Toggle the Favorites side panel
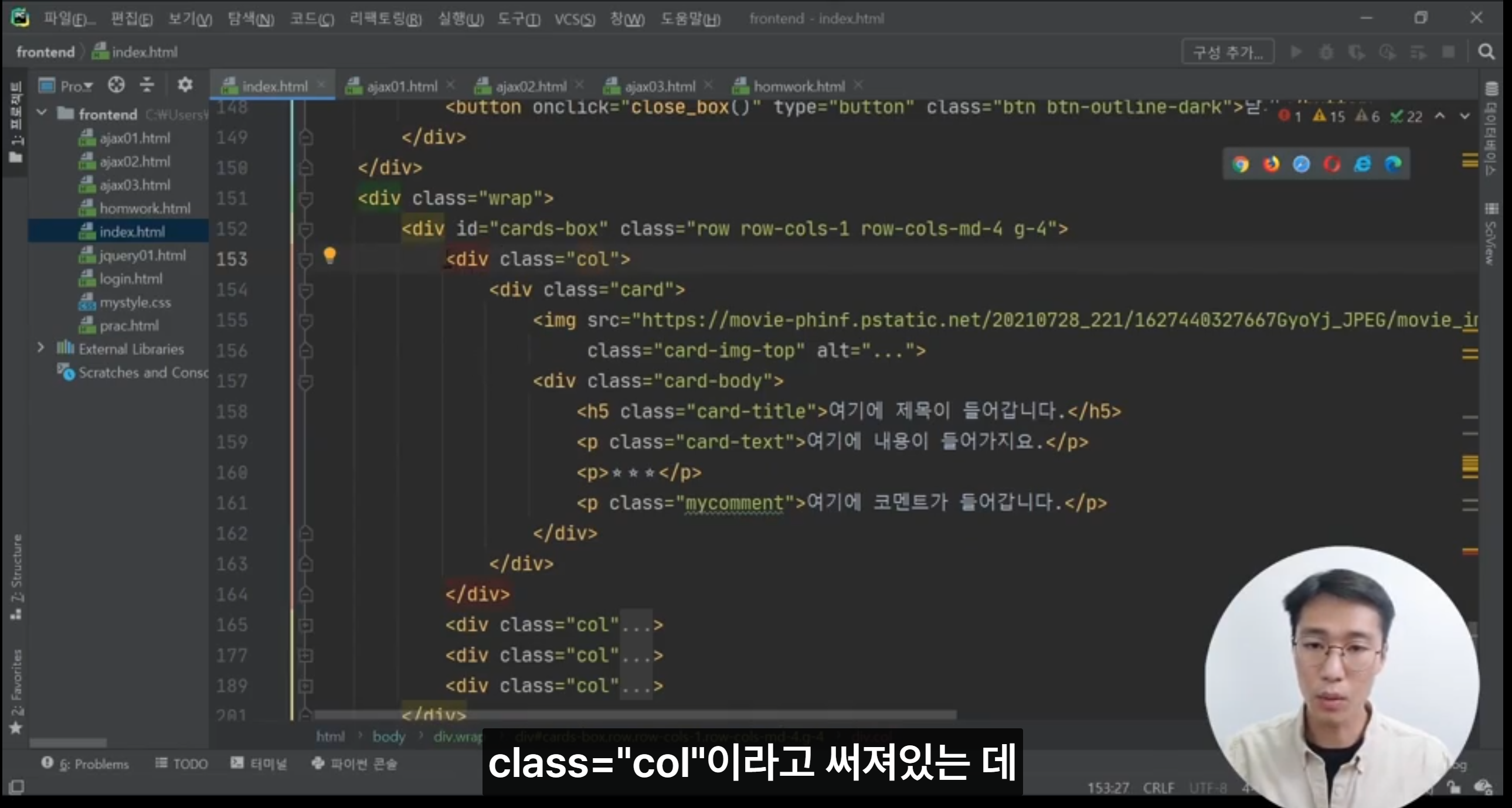 click(x=16, y=692)
